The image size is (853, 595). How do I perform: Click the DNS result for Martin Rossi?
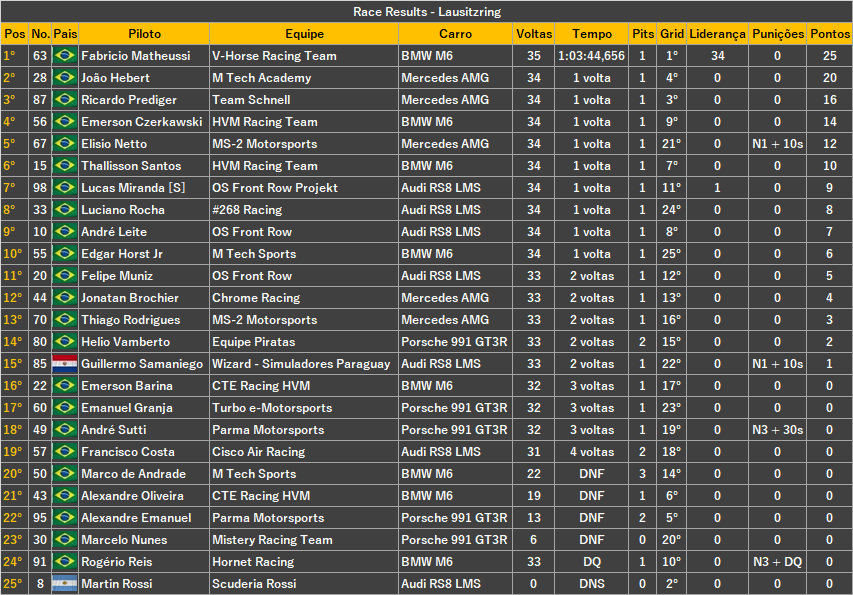pos(591,584)
